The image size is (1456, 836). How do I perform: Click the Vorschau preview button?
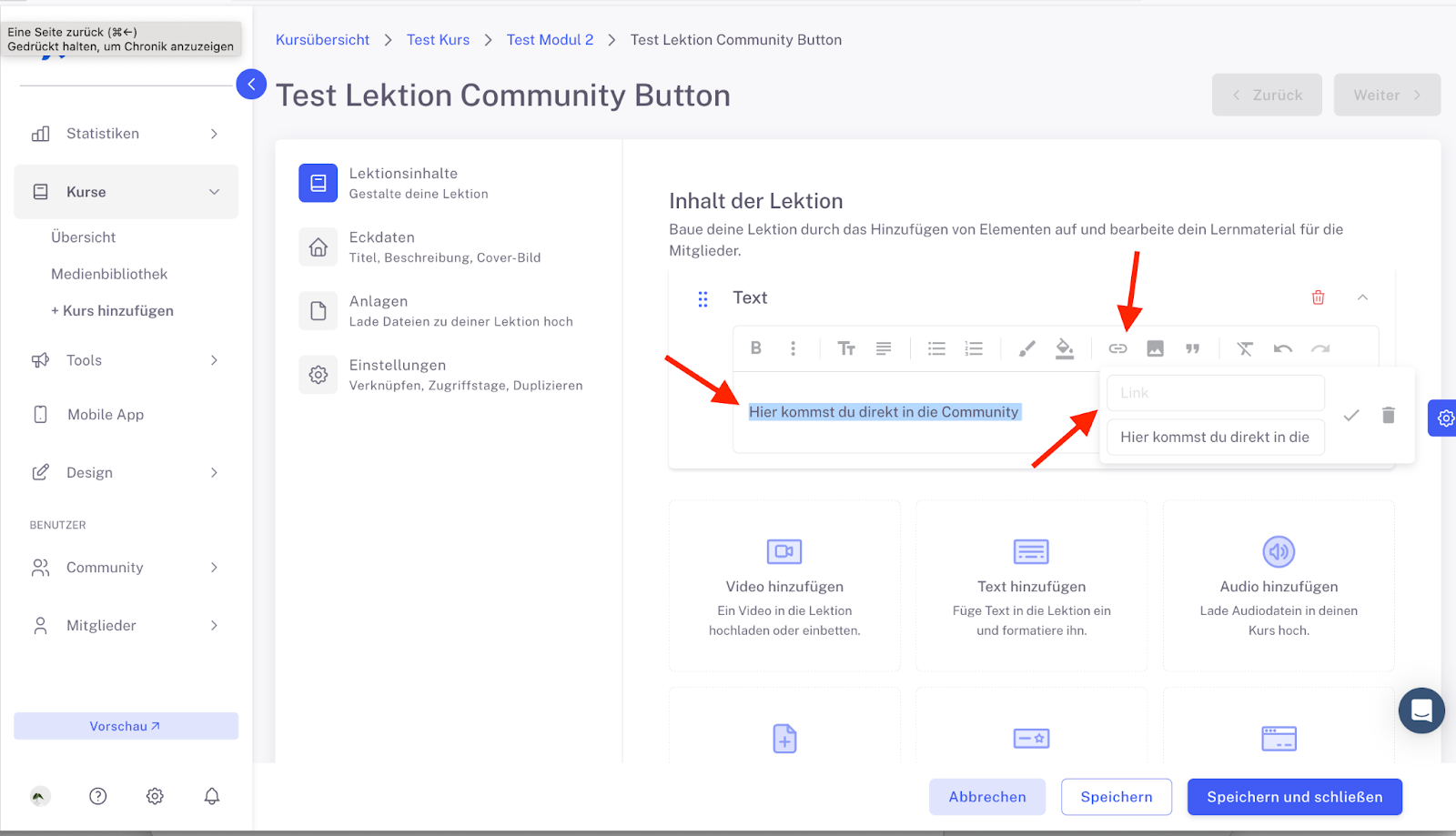(126, 726)
